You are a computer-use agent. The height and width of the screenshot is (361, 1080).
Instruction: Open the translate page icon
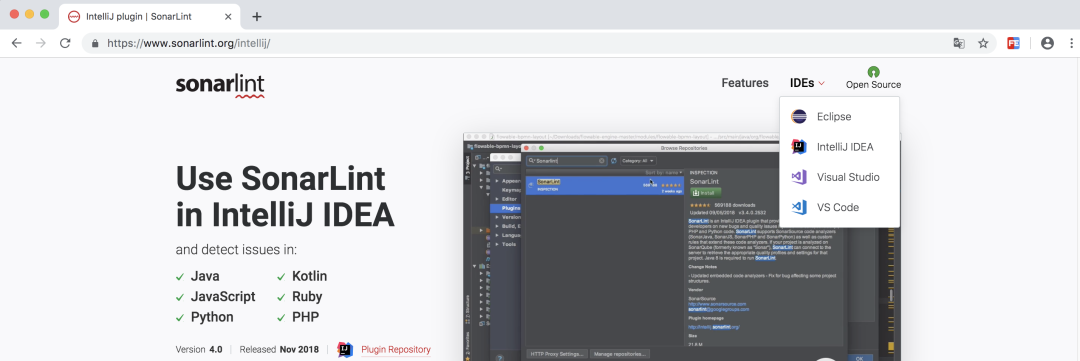(959, 43)
